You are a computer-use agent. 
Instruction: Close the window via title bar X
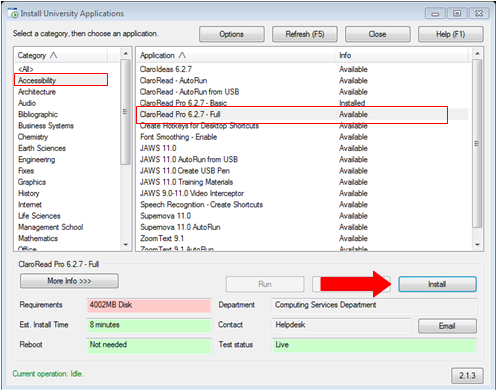tap(479, 14)
